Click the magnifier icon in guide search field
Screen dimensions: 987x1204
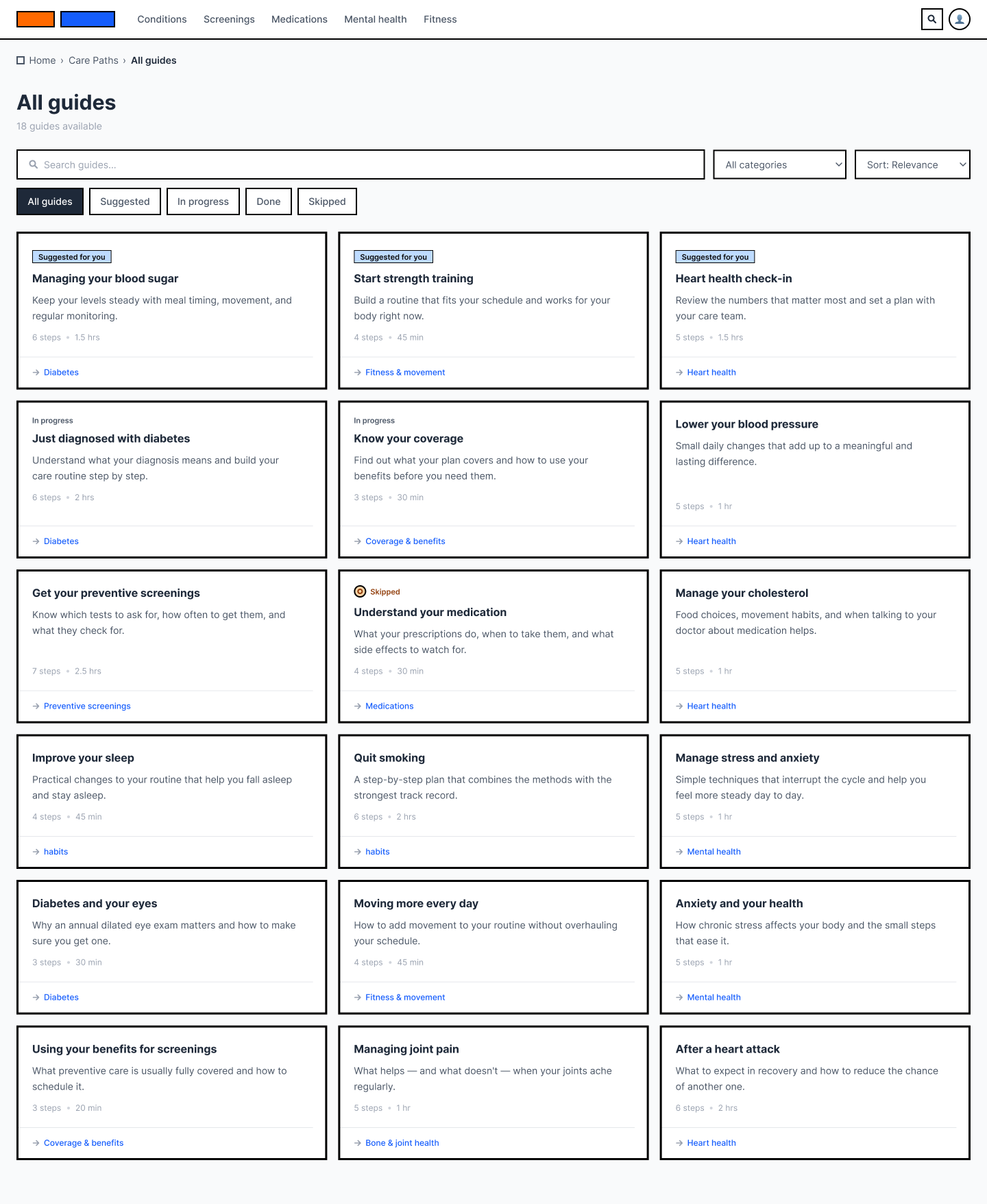click(x=33, y=164)
